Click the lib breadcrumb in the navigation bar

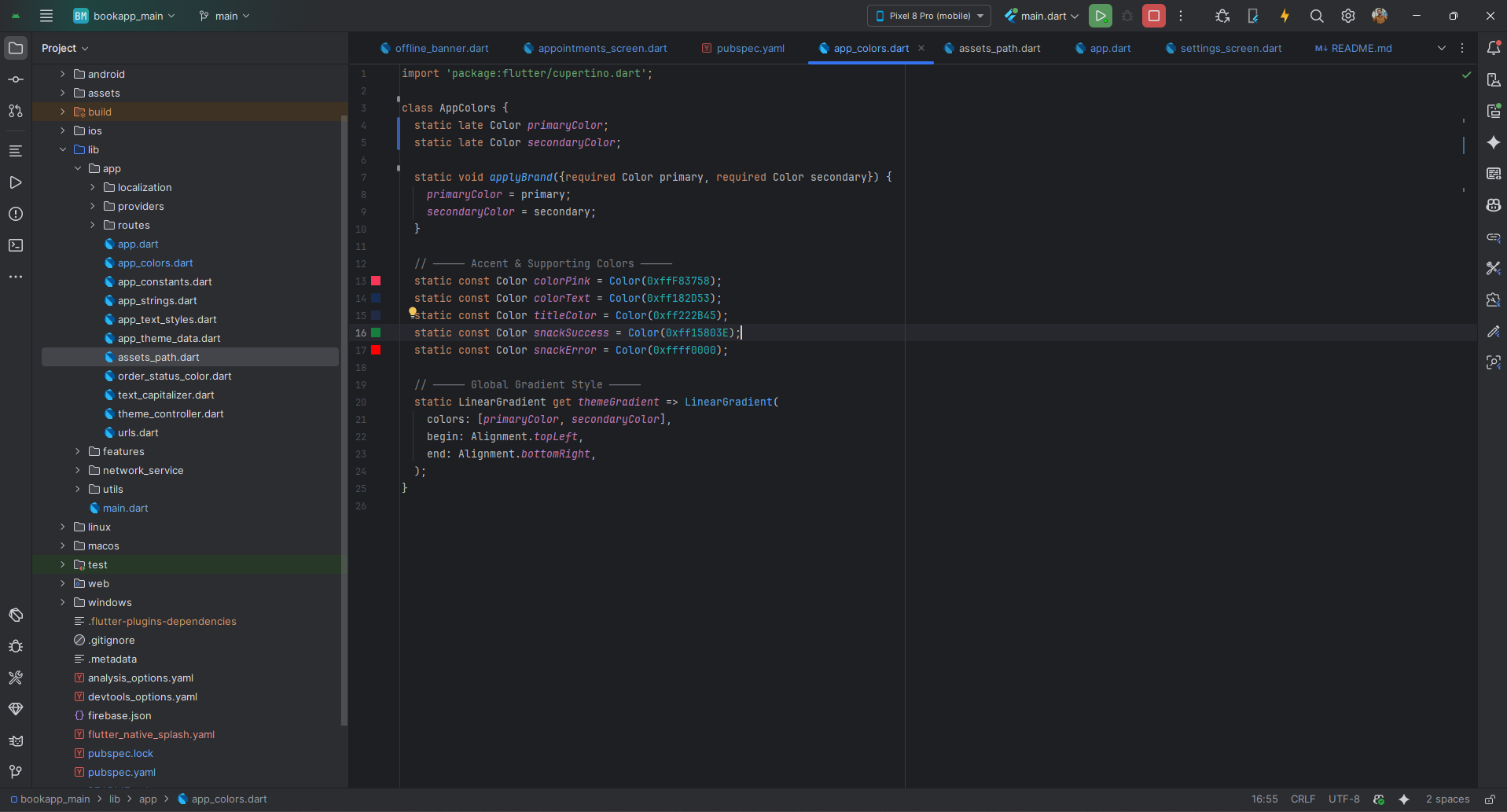click(x=115, y=799)
